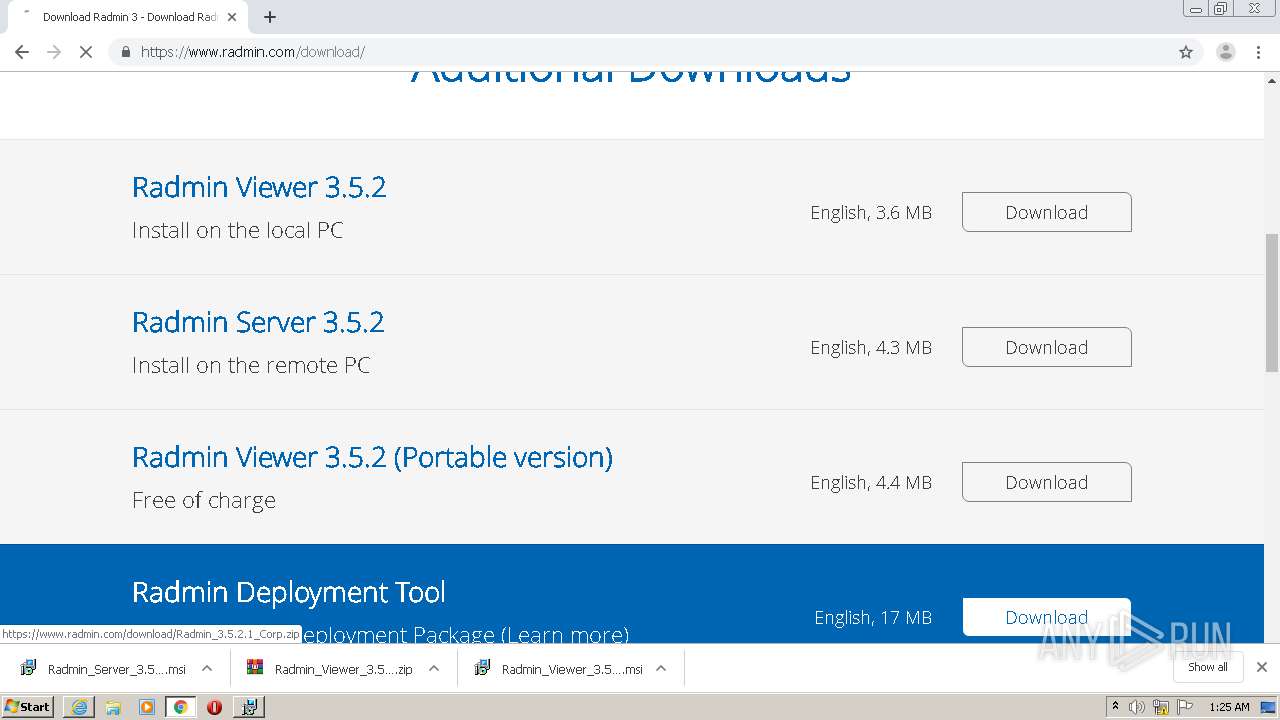
Task: View site security lock info
Action: (x=125, y=52)
